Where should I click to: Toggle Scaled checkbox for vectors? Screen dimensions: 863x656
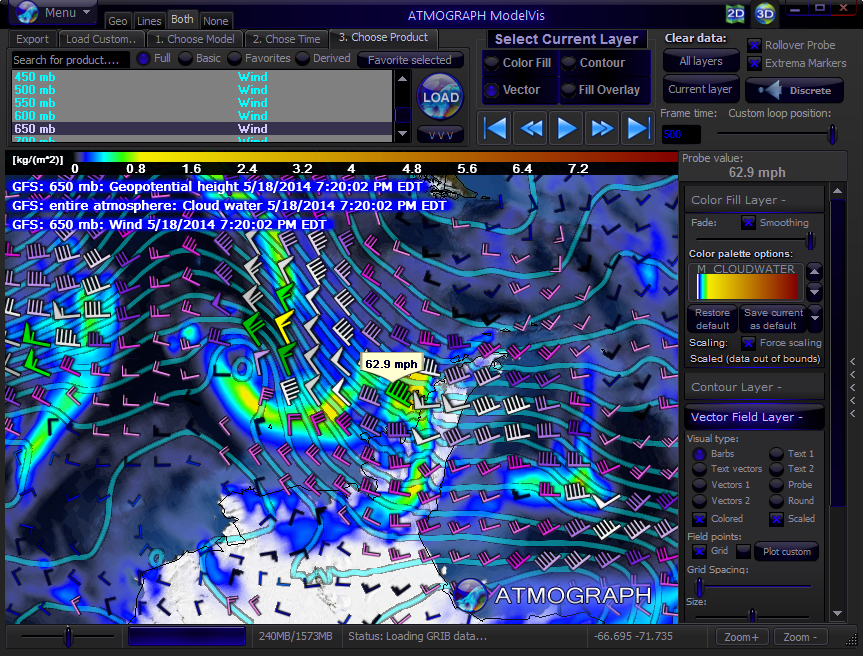click(x=776, y=519)
